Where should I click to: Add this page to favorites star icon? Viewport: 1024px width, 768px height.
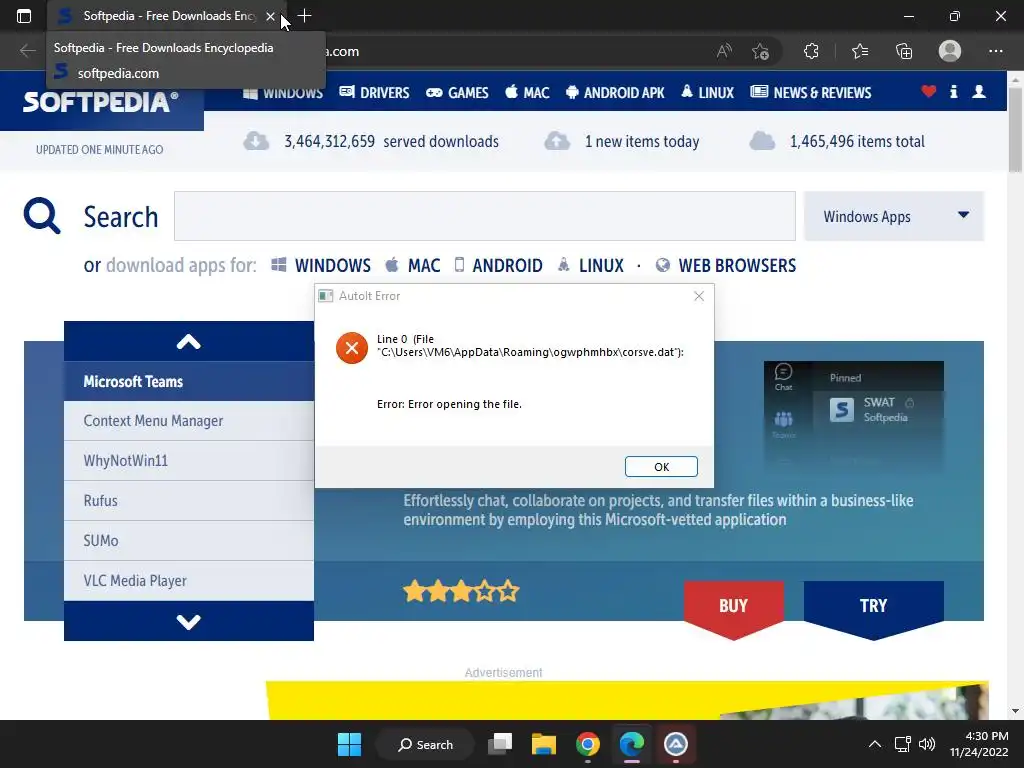coord(760,51)
